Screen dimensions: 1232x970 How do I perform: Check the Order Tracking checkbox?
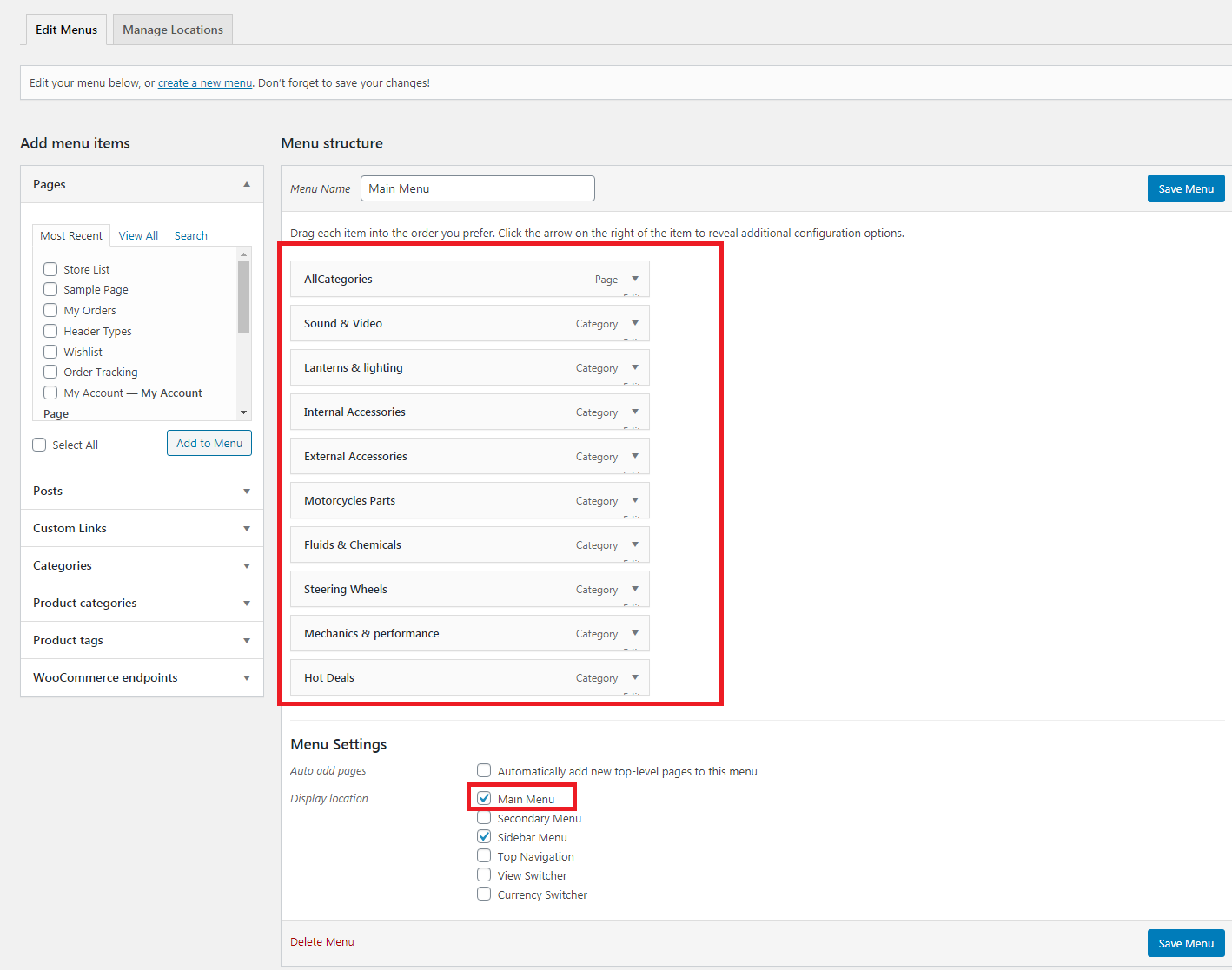[x=50, y=372]
